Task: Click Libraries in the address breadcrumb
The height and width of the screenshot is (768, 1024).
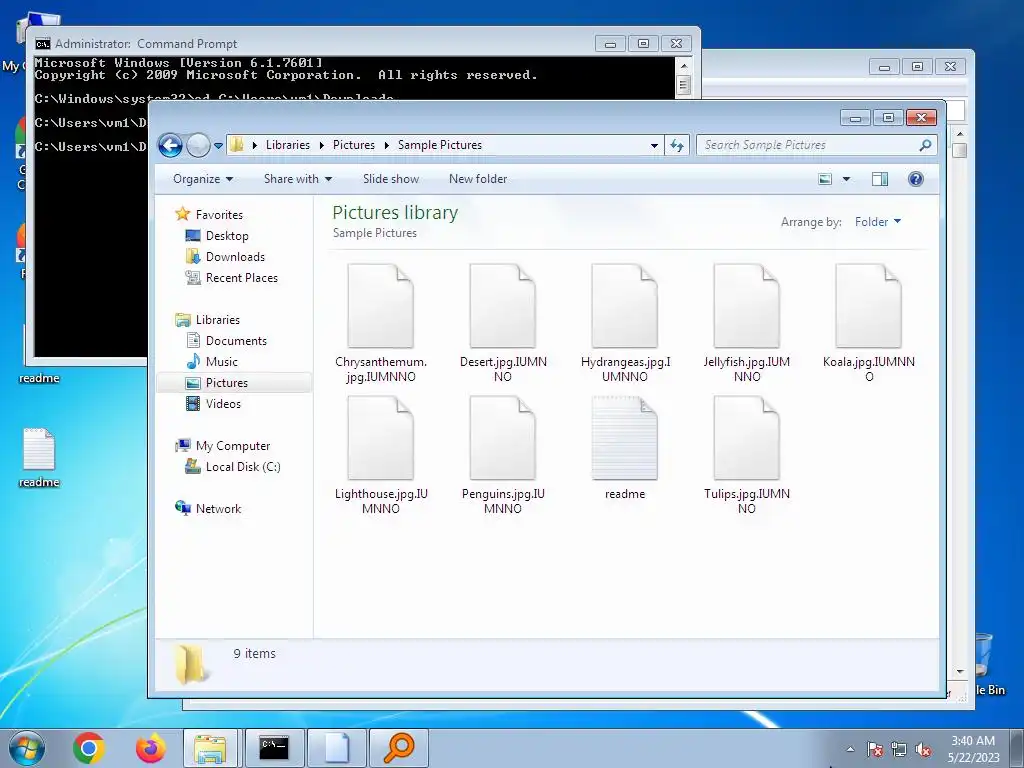Action: coord(287,145)
